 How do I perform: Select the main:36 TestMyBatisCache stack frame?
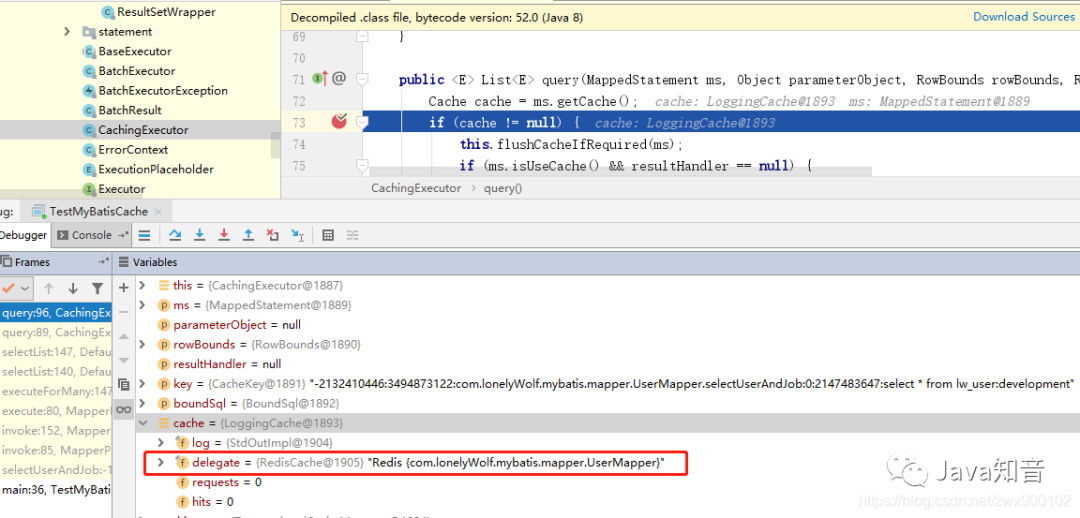(x=56, y=490)
